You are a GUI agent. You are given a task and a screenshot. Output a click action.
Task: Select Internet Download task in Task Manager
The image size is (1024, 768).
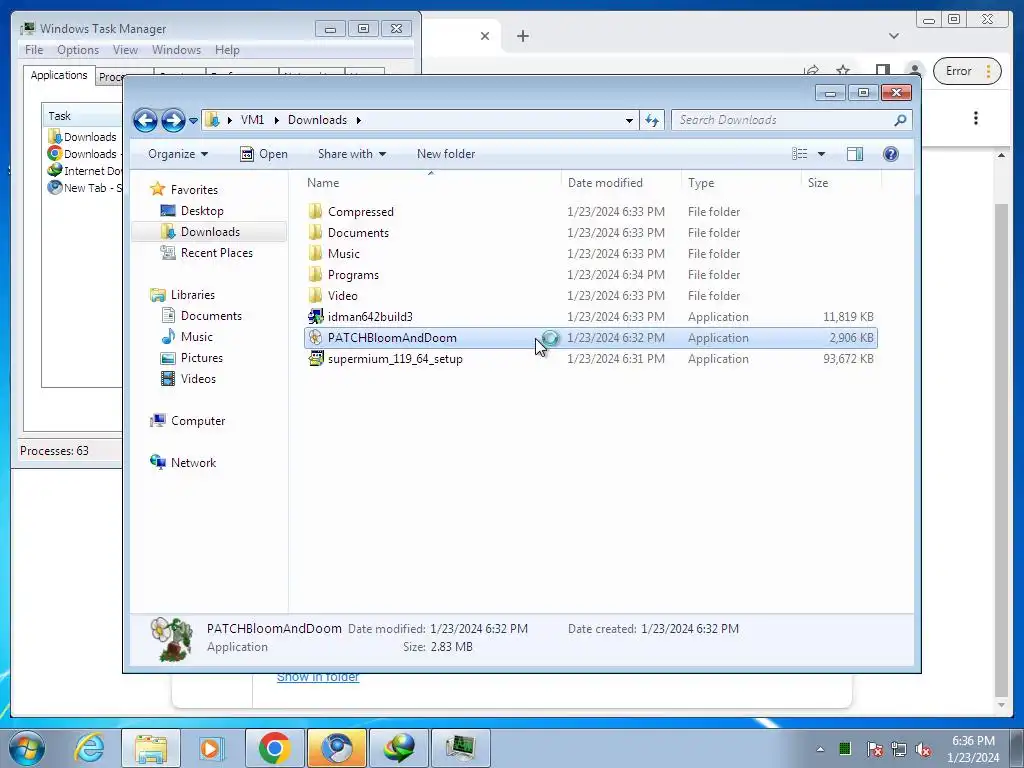pos(84,171)
